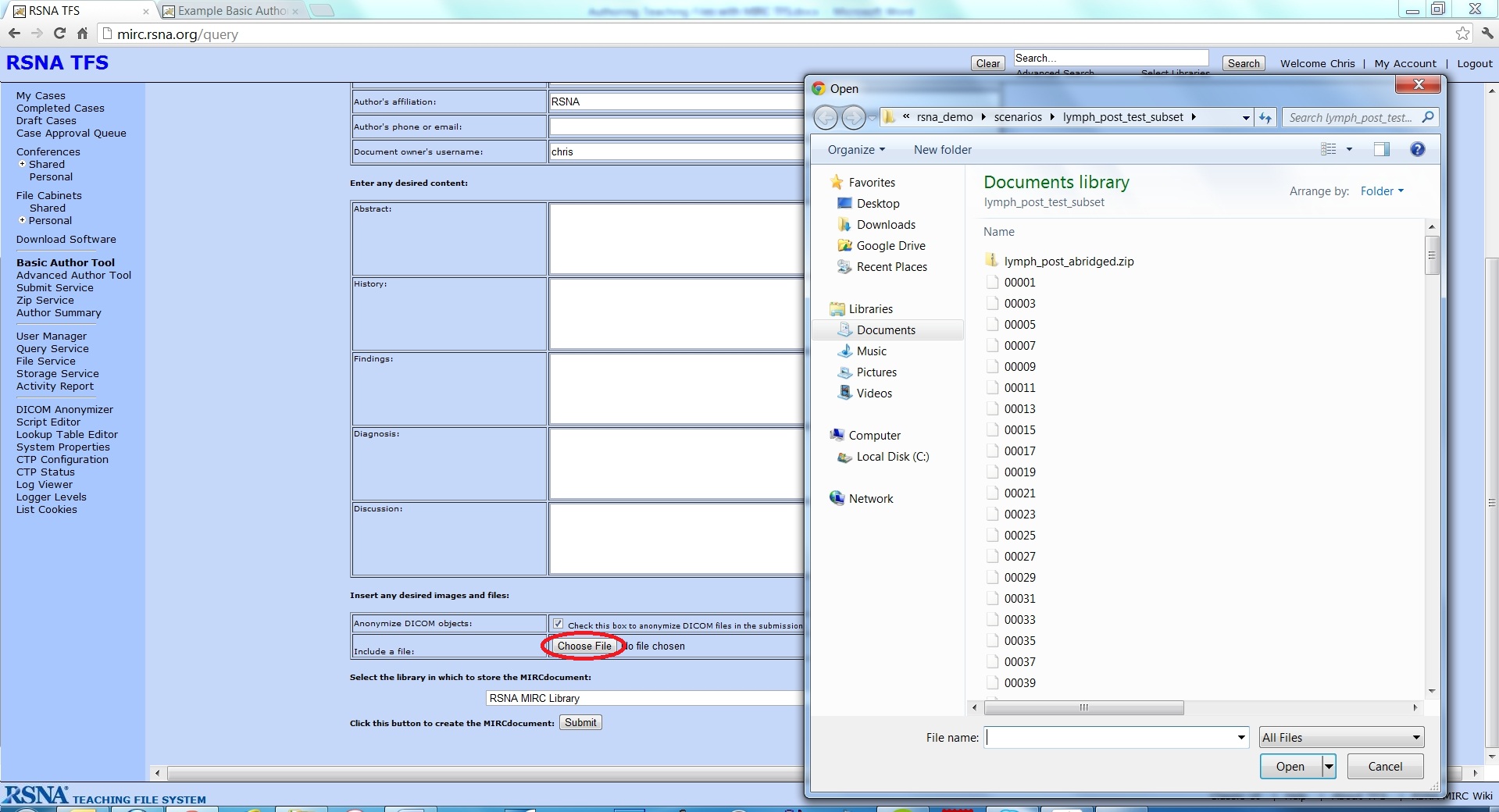Select lymph_post_abridged.zip file
This screenshot has height=812, width=1499.
click(x=1068, y=262)
